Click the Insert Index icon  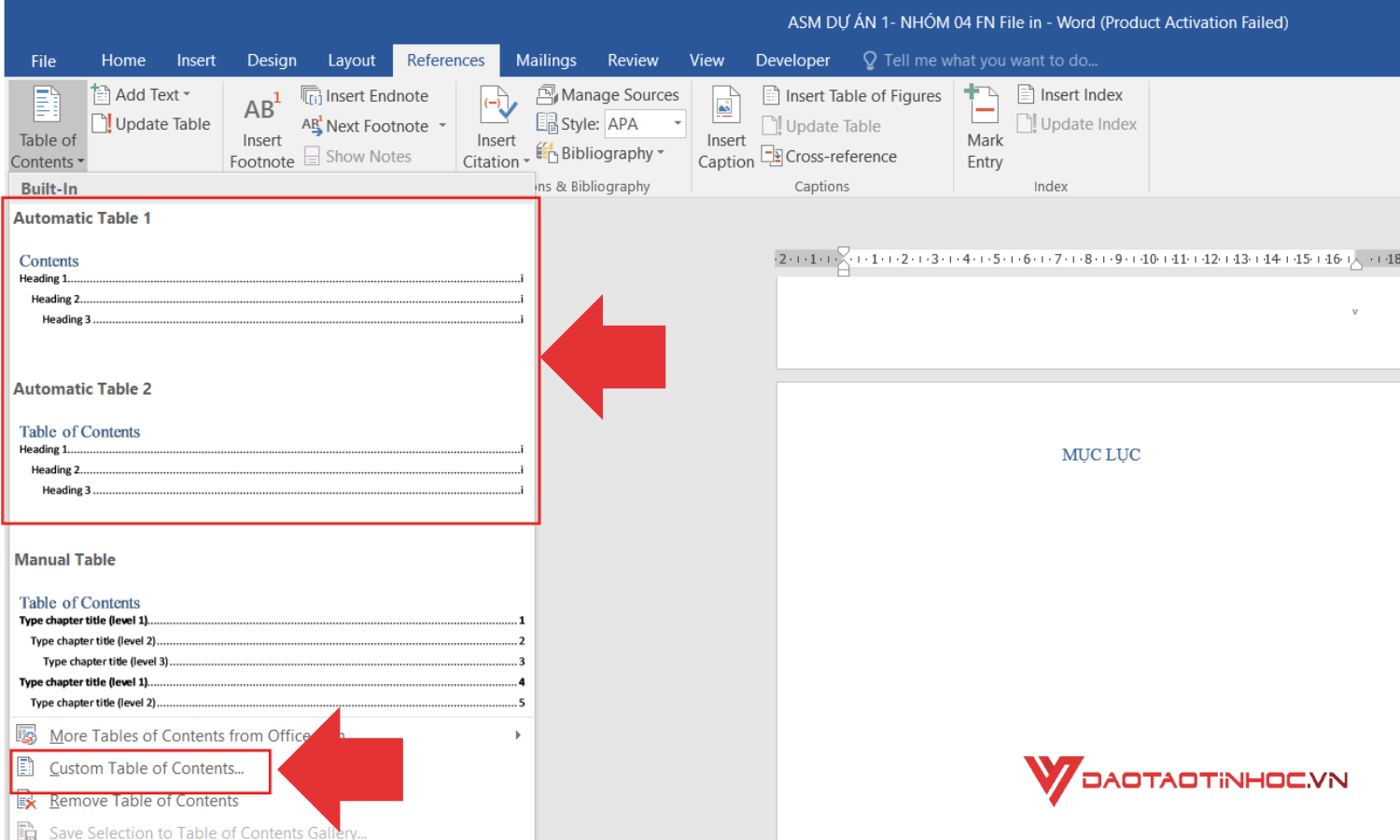pyautogui.click(x=1026, y=94)
